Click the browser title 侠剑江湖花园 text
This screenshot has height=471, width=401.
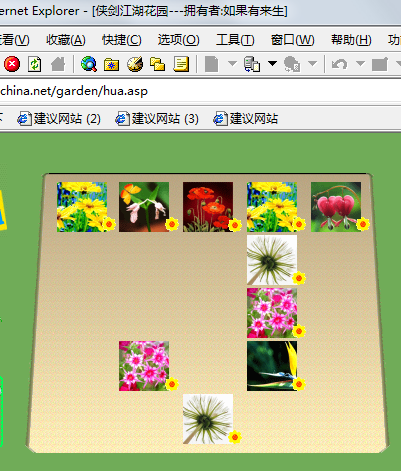pos(131,11)
